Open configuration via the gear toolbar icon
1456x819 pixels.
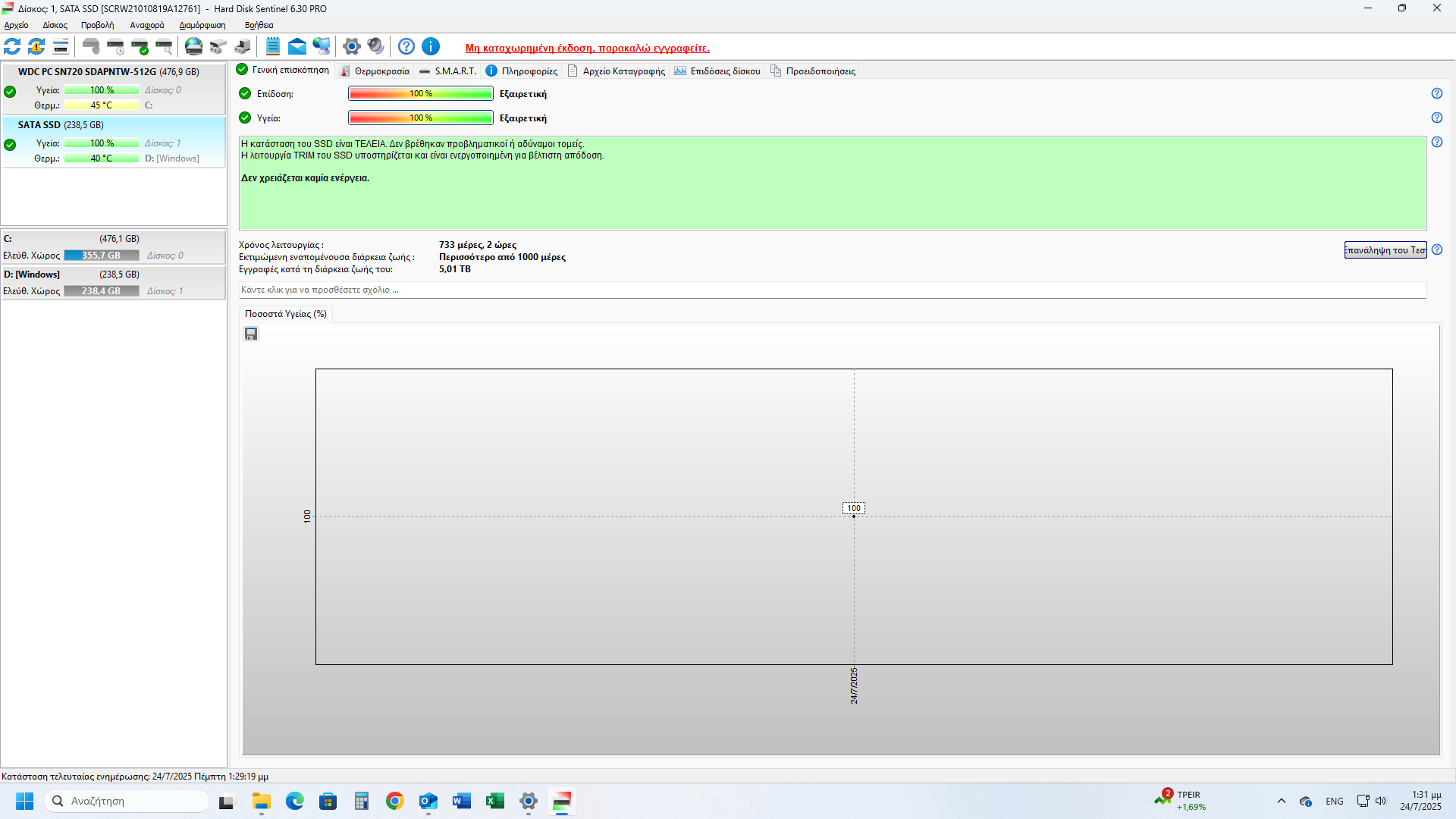351,47
